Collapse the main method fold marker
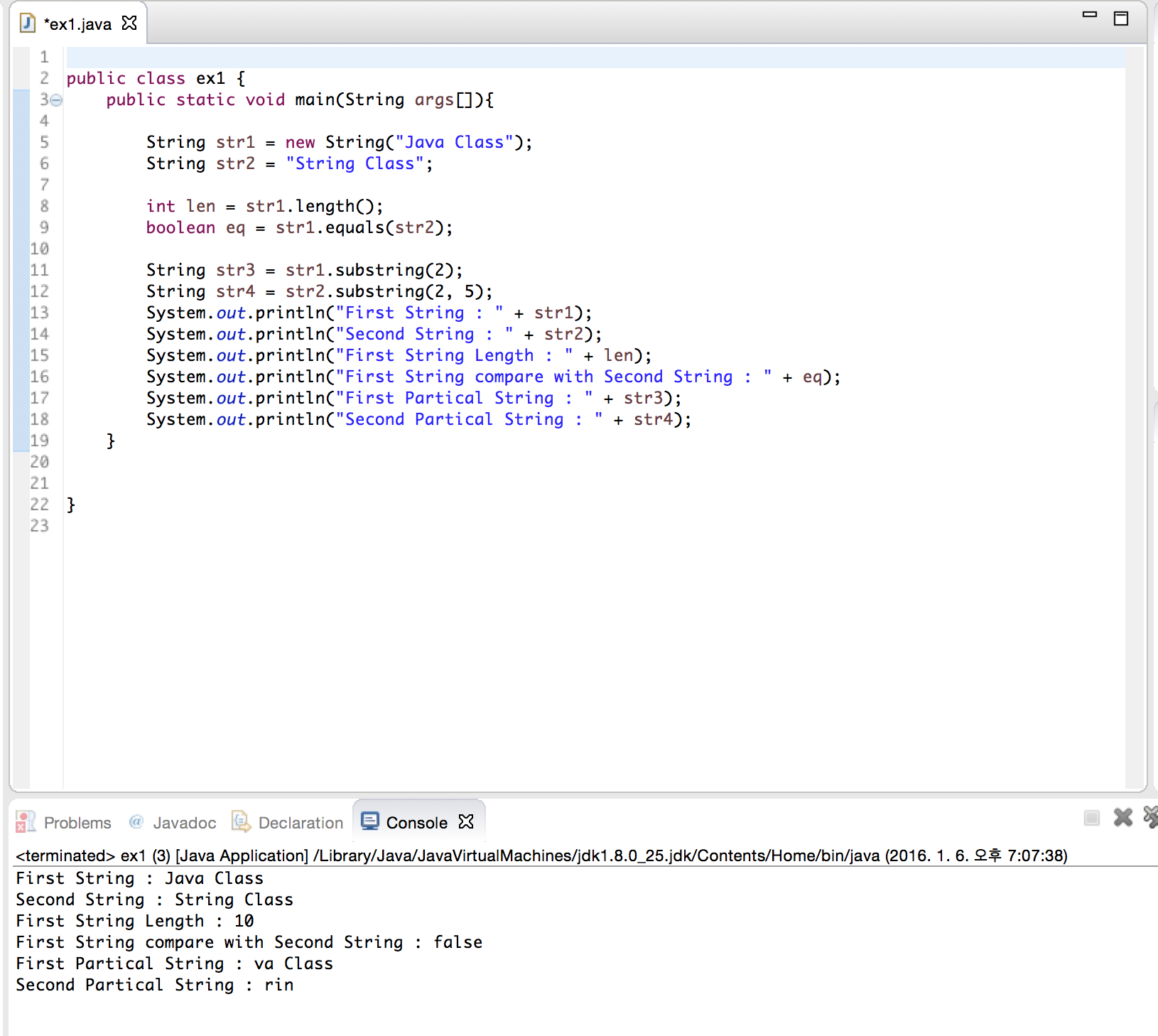 point(57,100)
